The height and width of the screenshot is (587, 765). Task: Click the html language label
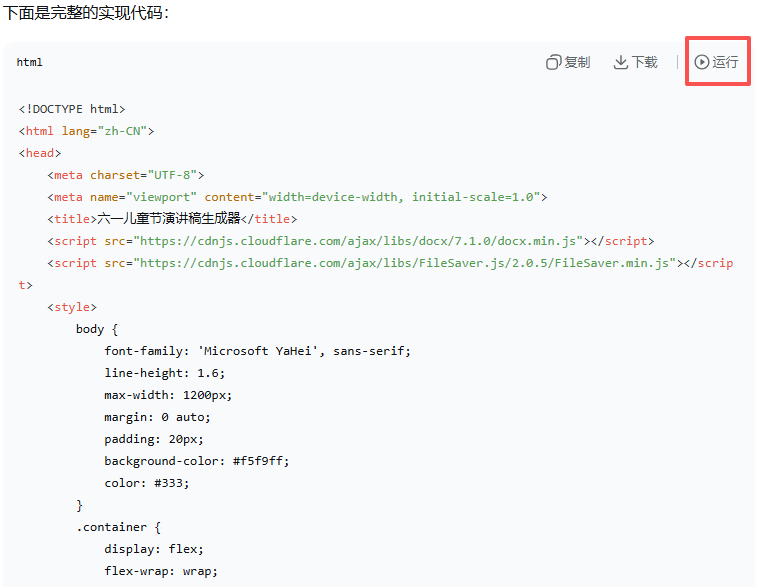click(x=30, y=62)
